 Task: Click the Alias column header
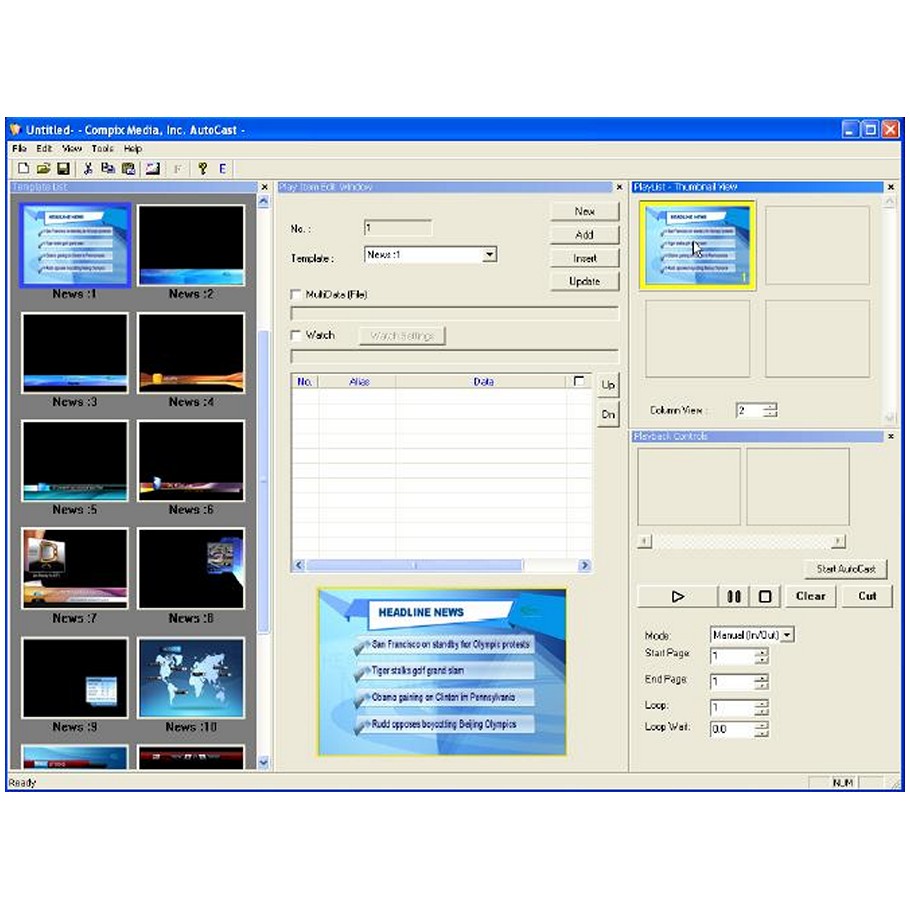tap(358, 381)
